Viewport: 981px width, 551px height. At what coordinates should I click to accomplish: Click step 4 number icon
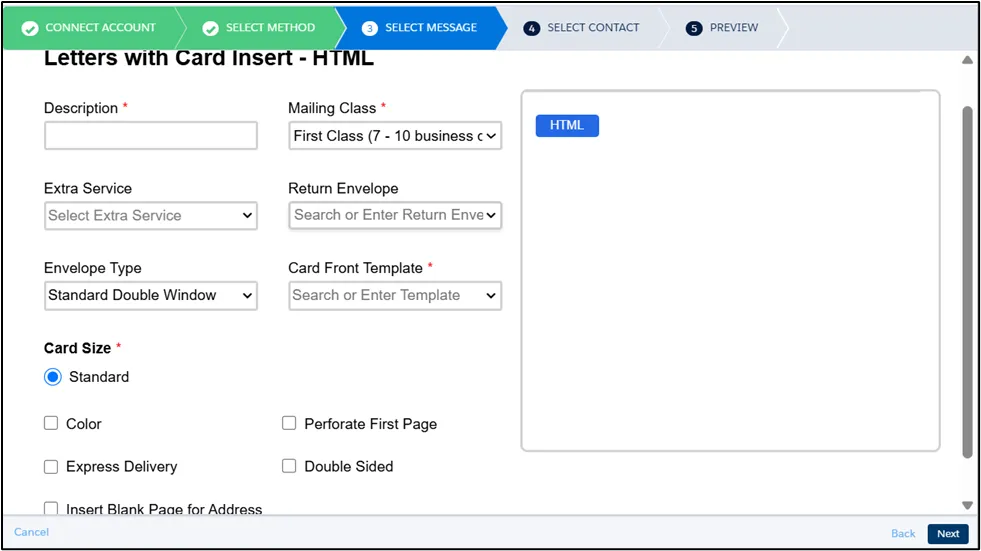pyautogui.click(x=532, y=28)
